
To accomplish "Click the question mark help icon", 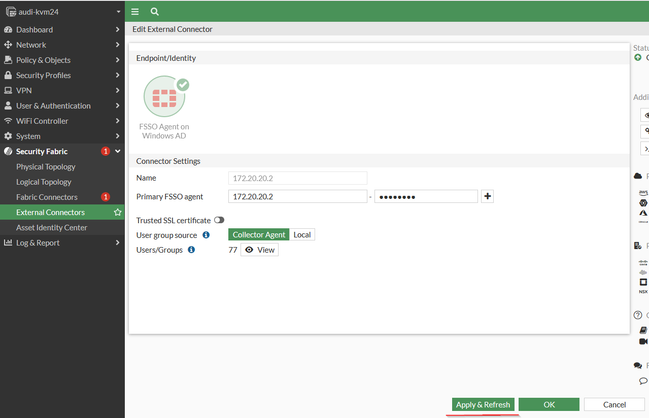I will click(x=637, y=315).
